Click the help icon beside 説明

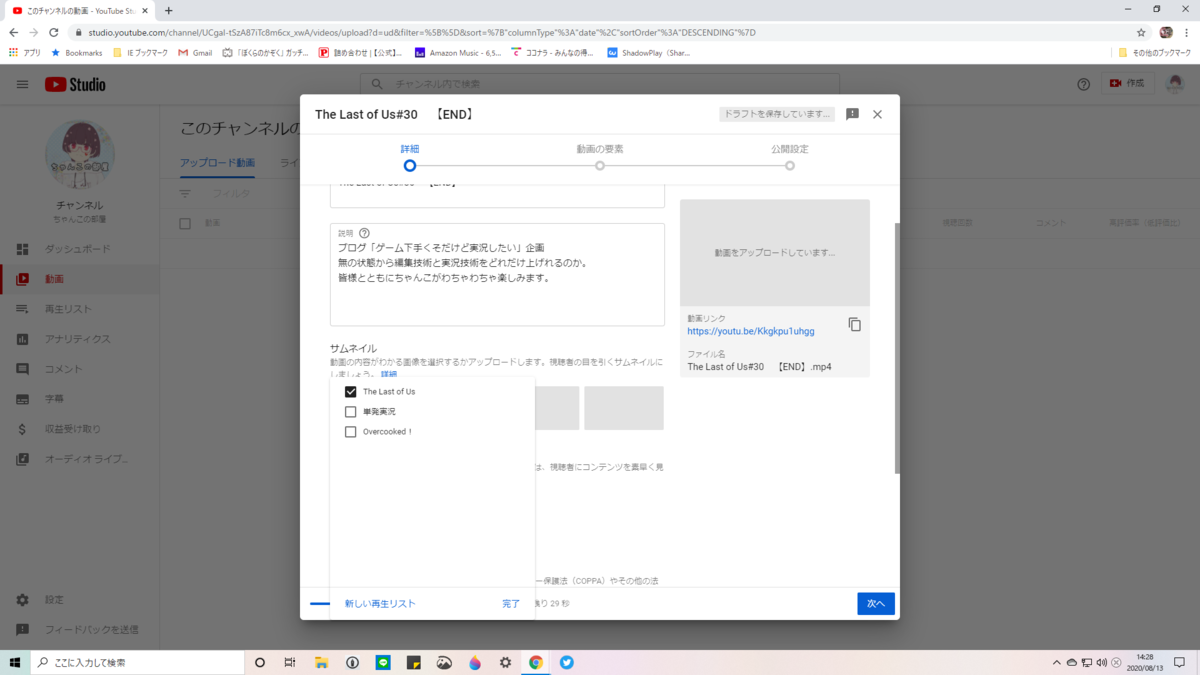[x=364, y=233]
